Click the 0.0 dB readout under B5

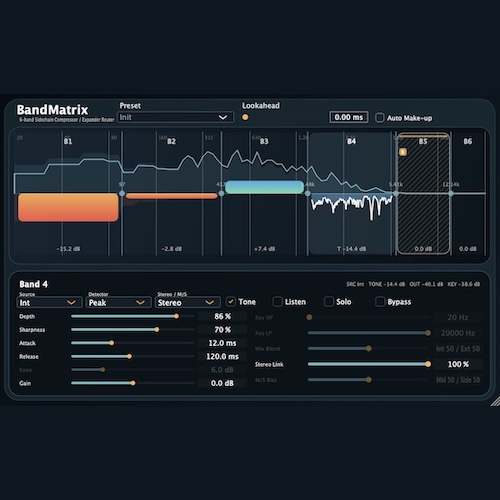coord(423,249)
